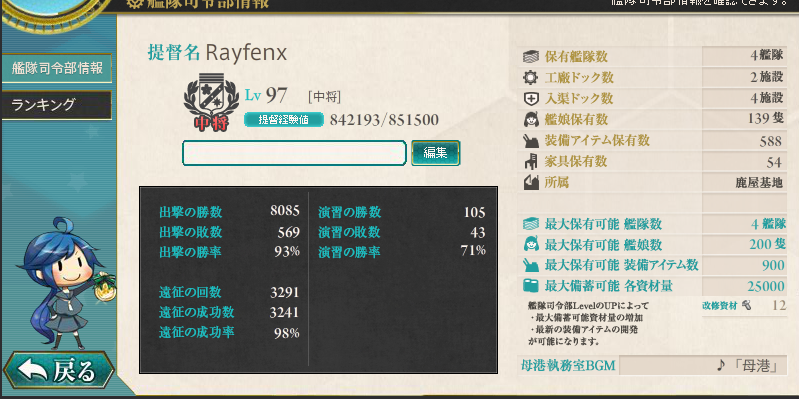
Task: Click the screw icon beside 改修資材
Action: [747, 306]
